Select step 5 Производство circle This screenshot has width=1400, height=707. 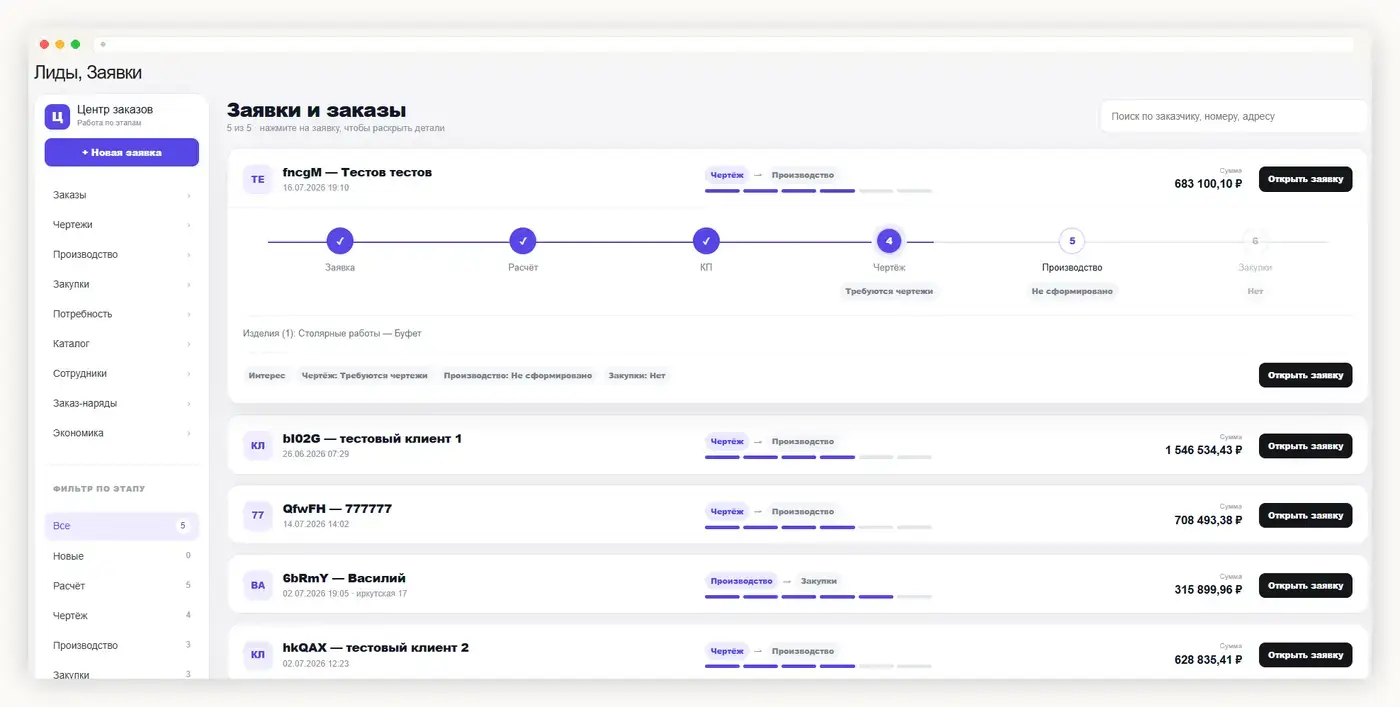point(1072,241)
